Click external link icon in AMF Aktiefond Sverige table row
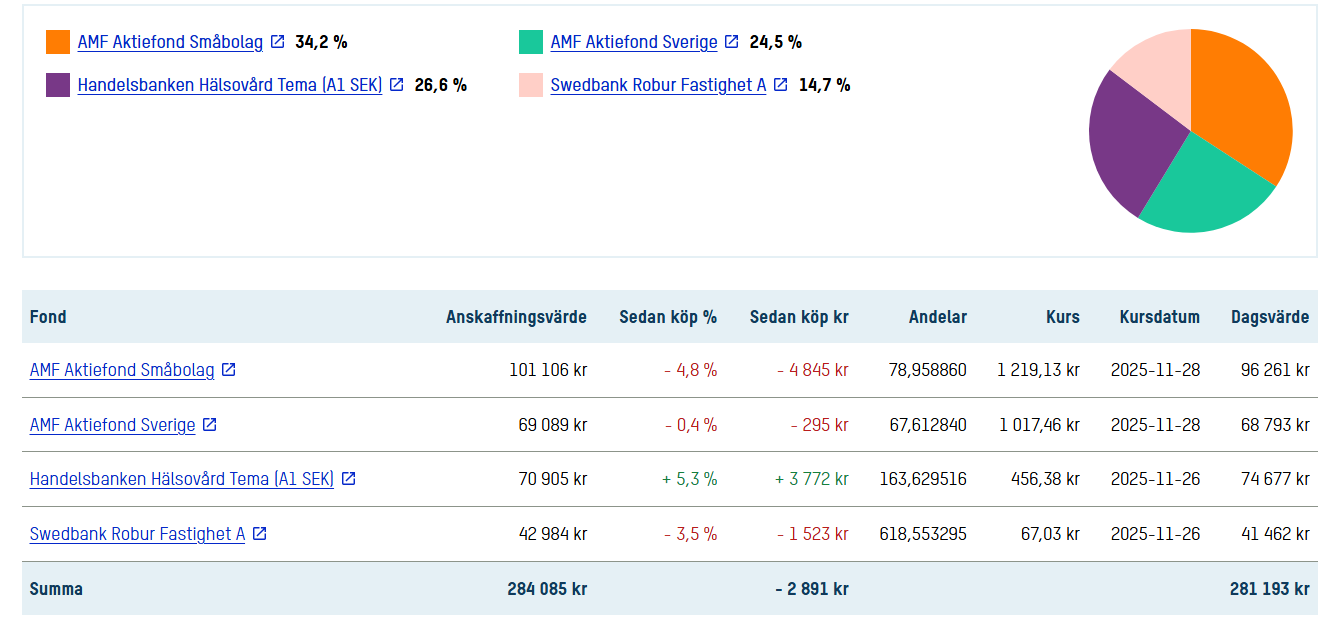This screenshot has height=617, width=1343. point(210,425)
